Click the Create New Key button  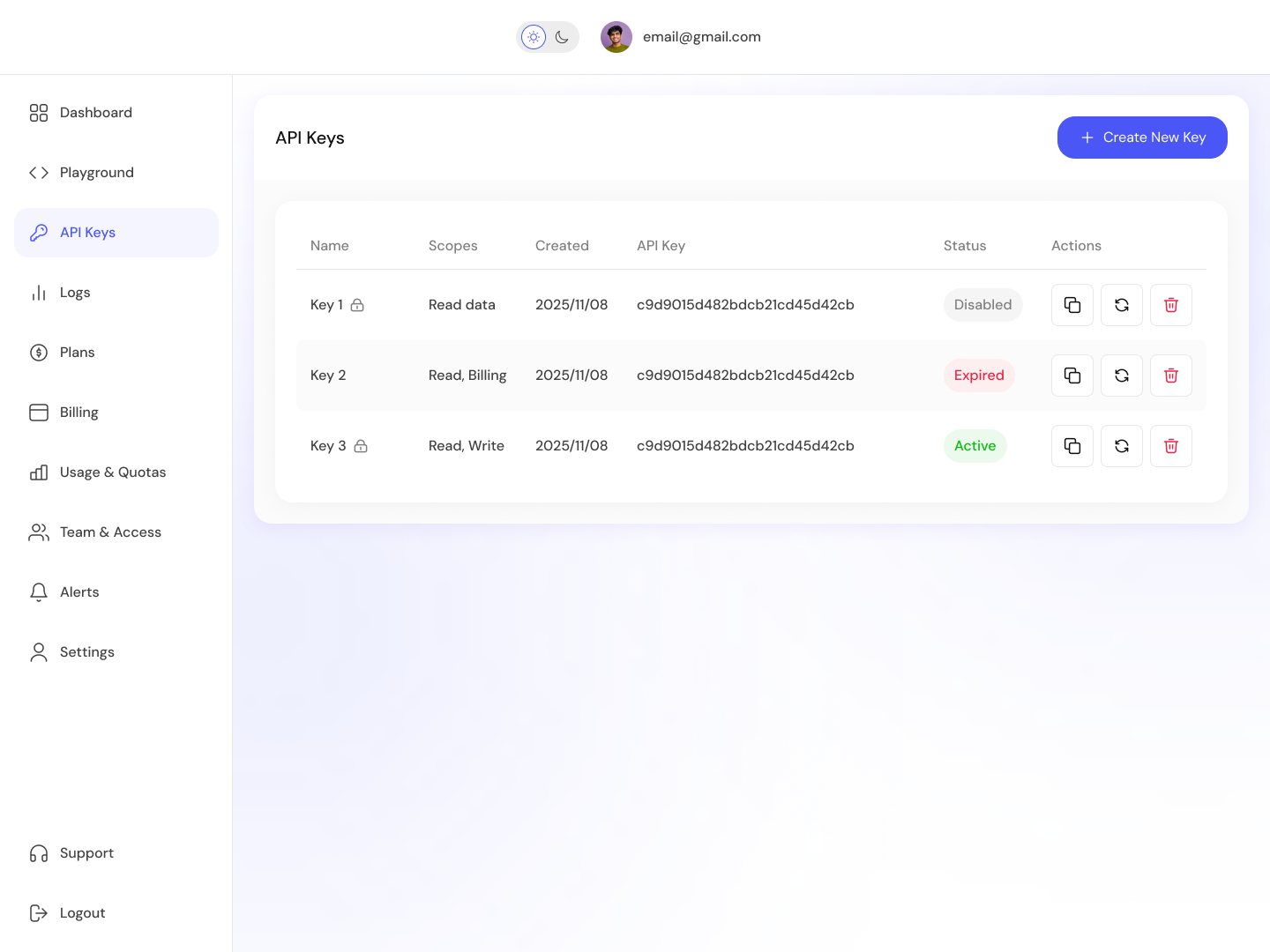(x=1142, y=138)
